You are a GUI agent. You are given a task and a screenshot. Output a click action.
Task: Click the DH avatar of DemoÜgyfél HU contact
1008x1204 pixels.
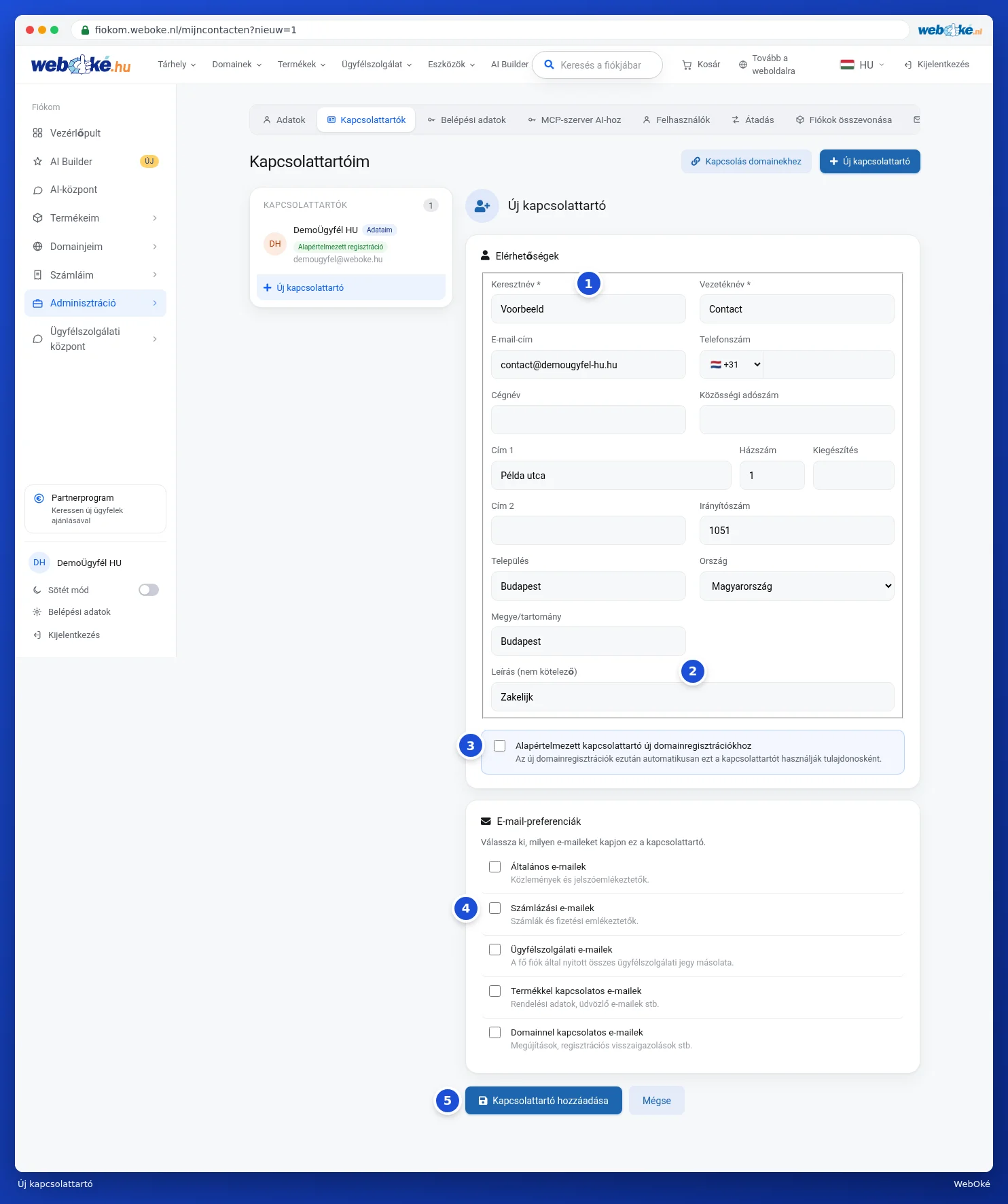(x=275, y=244)
